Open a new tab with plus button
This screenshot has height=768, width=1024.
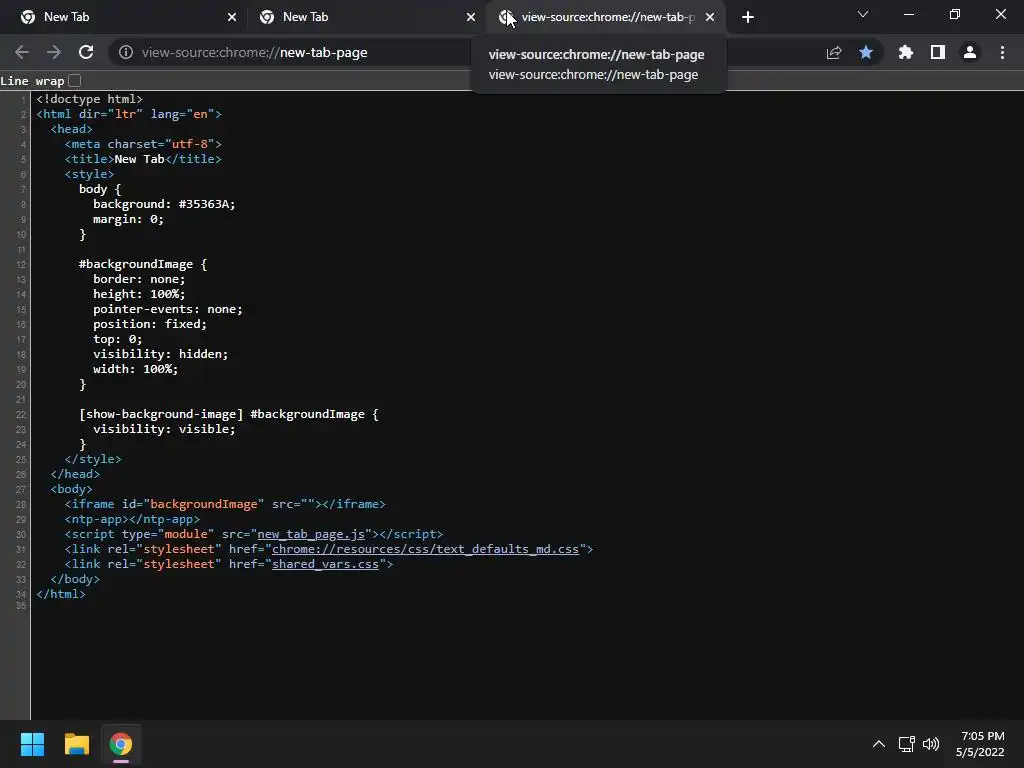tap(748, 17)
